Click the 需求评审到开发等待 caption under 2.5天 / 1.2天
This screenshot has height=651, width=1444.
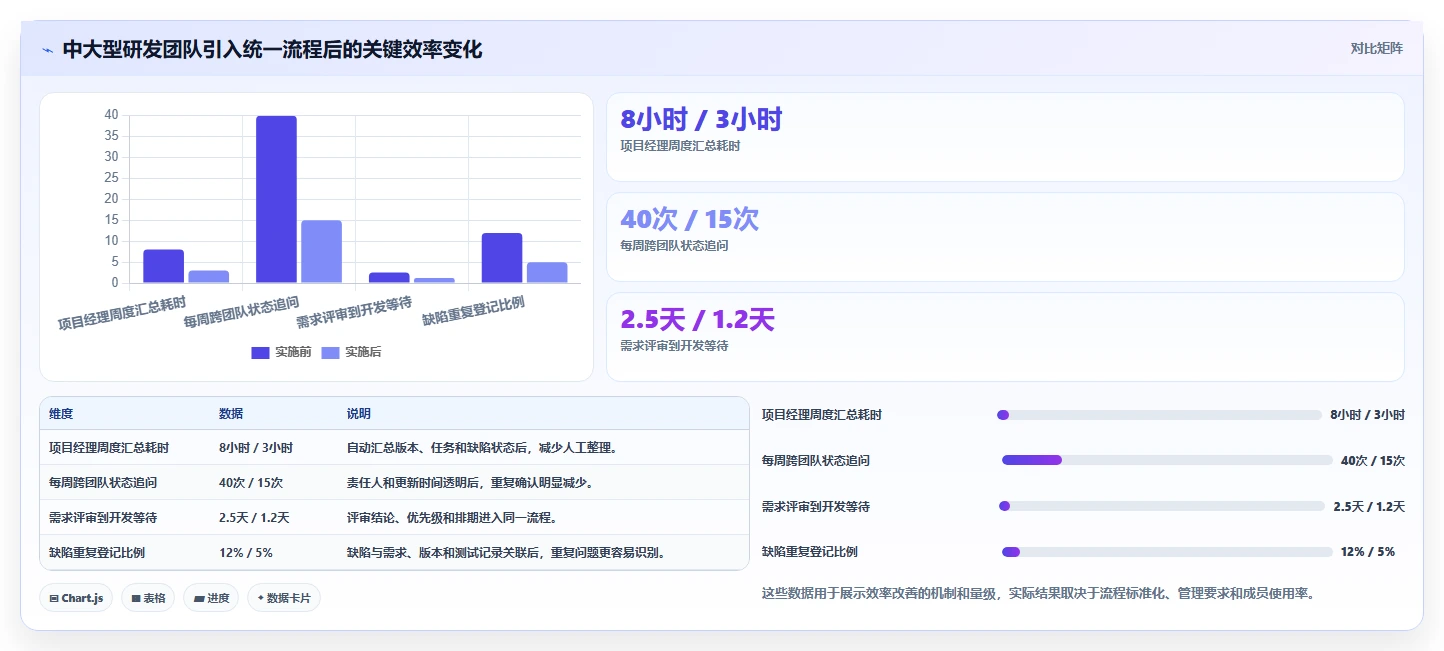[x=675, y=346]
